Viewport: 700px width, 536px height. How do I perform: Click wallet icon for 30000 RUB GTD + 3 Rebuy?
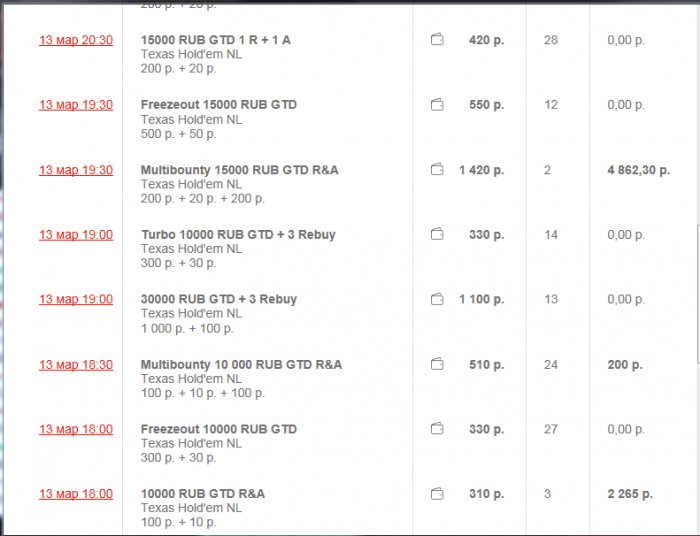pos(437,299)
